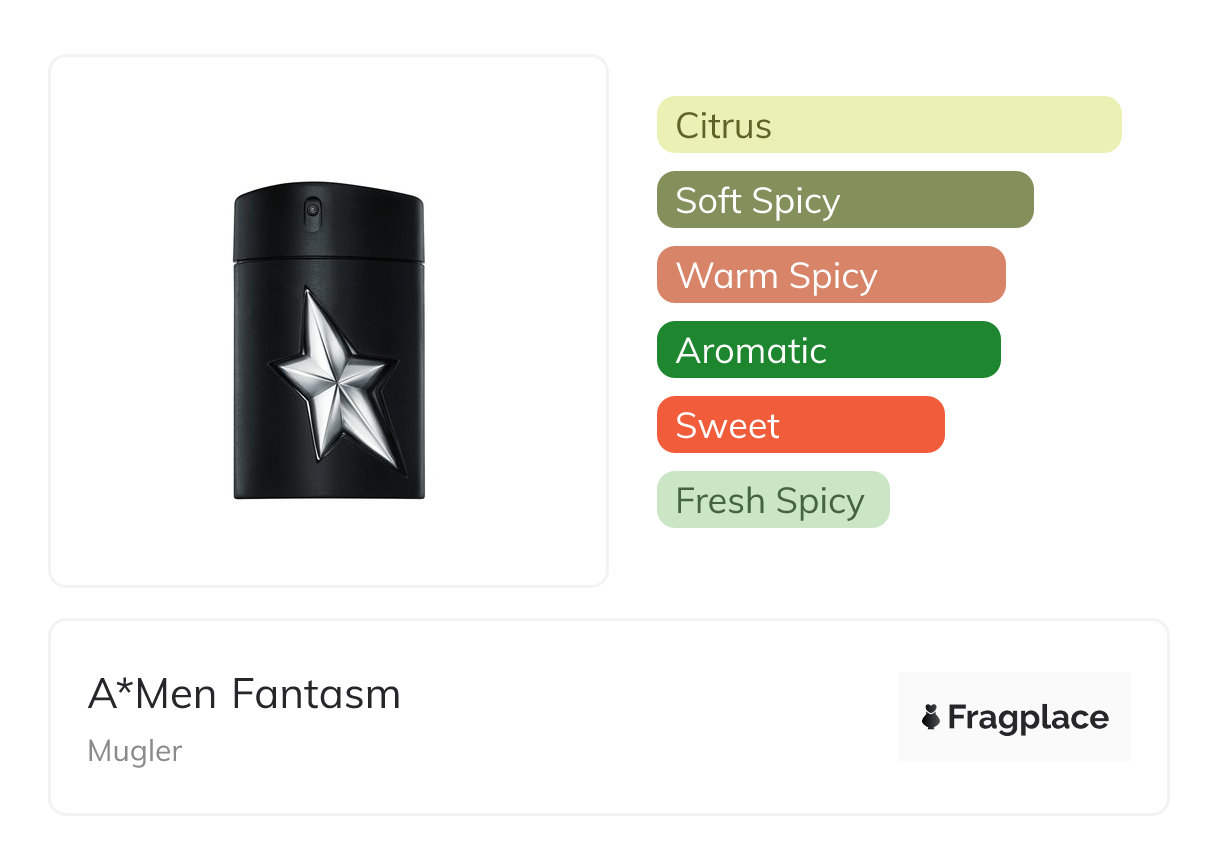This screenshot has height=864, width=1218.
Task: Pick the green Aromatic accord bar
Action: (828, 350)
